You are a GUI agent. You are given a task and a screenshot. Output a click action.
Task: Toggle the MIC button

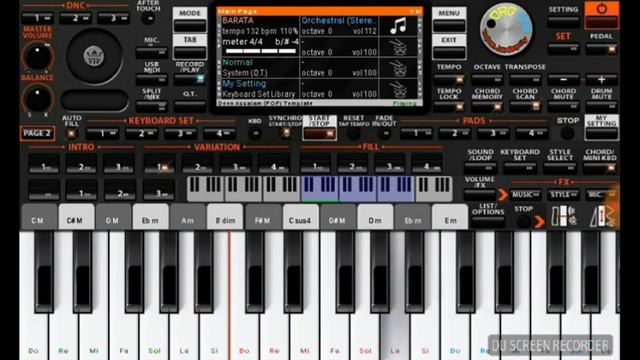click(x=151, y=52)
